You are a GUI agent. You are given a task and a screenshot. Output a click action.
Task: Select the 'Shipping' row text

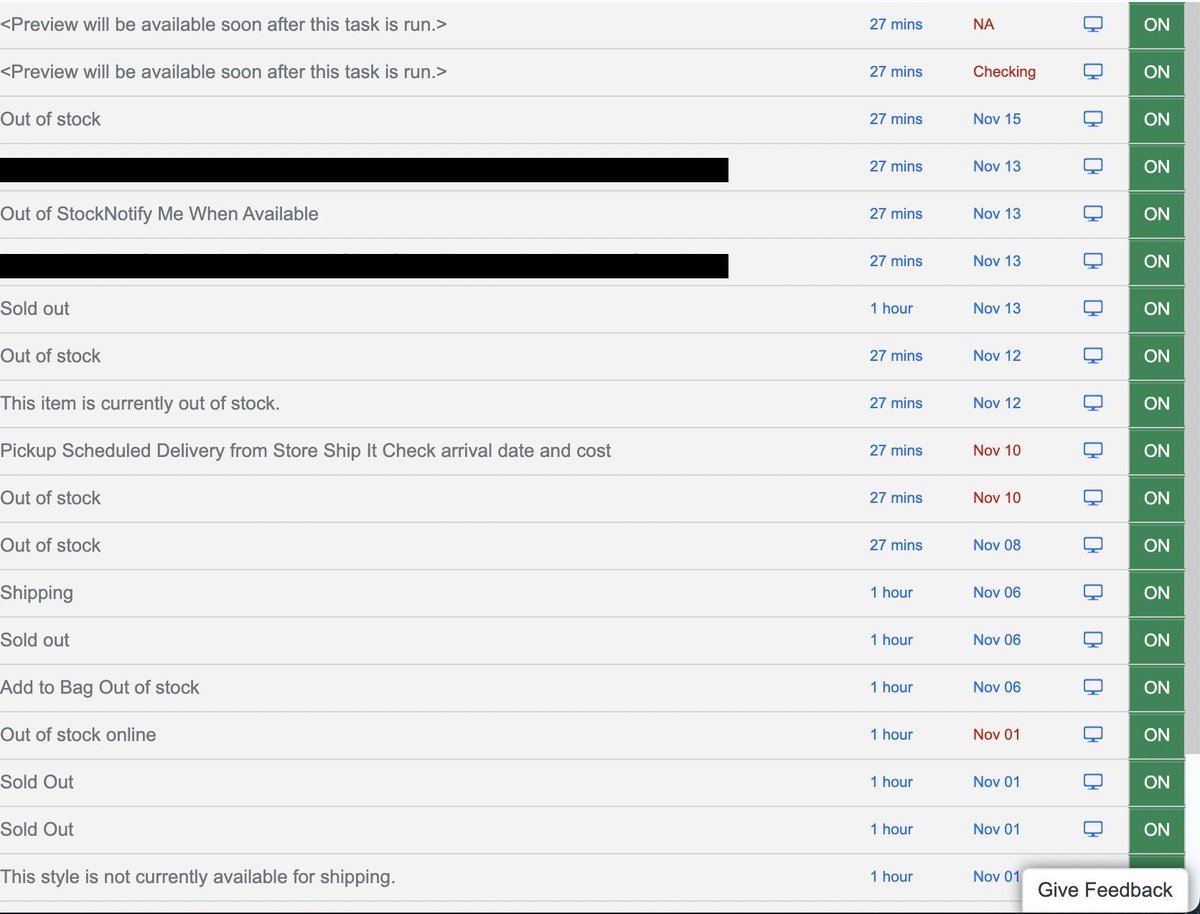click(x=37, y=593)
